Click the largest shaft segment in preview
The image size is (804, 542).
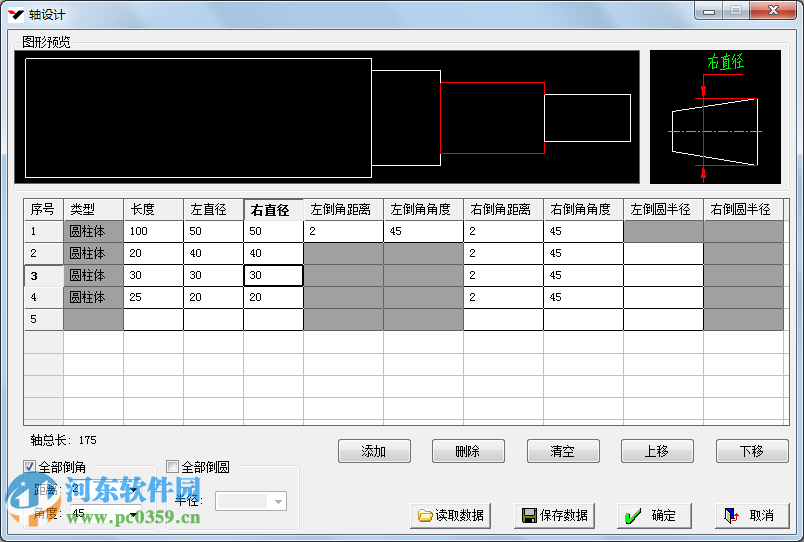198,118
